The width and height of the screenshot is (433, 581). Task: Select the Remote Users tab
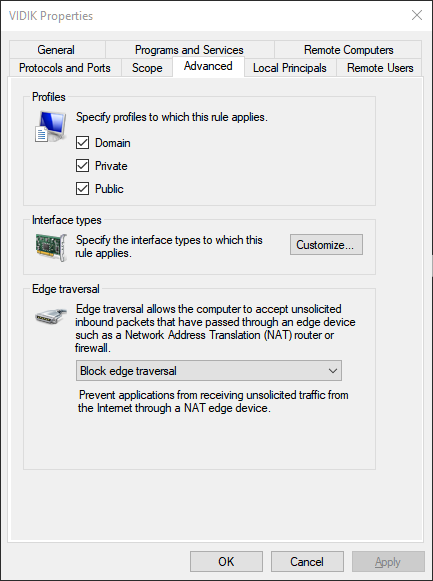coord(380,68)
